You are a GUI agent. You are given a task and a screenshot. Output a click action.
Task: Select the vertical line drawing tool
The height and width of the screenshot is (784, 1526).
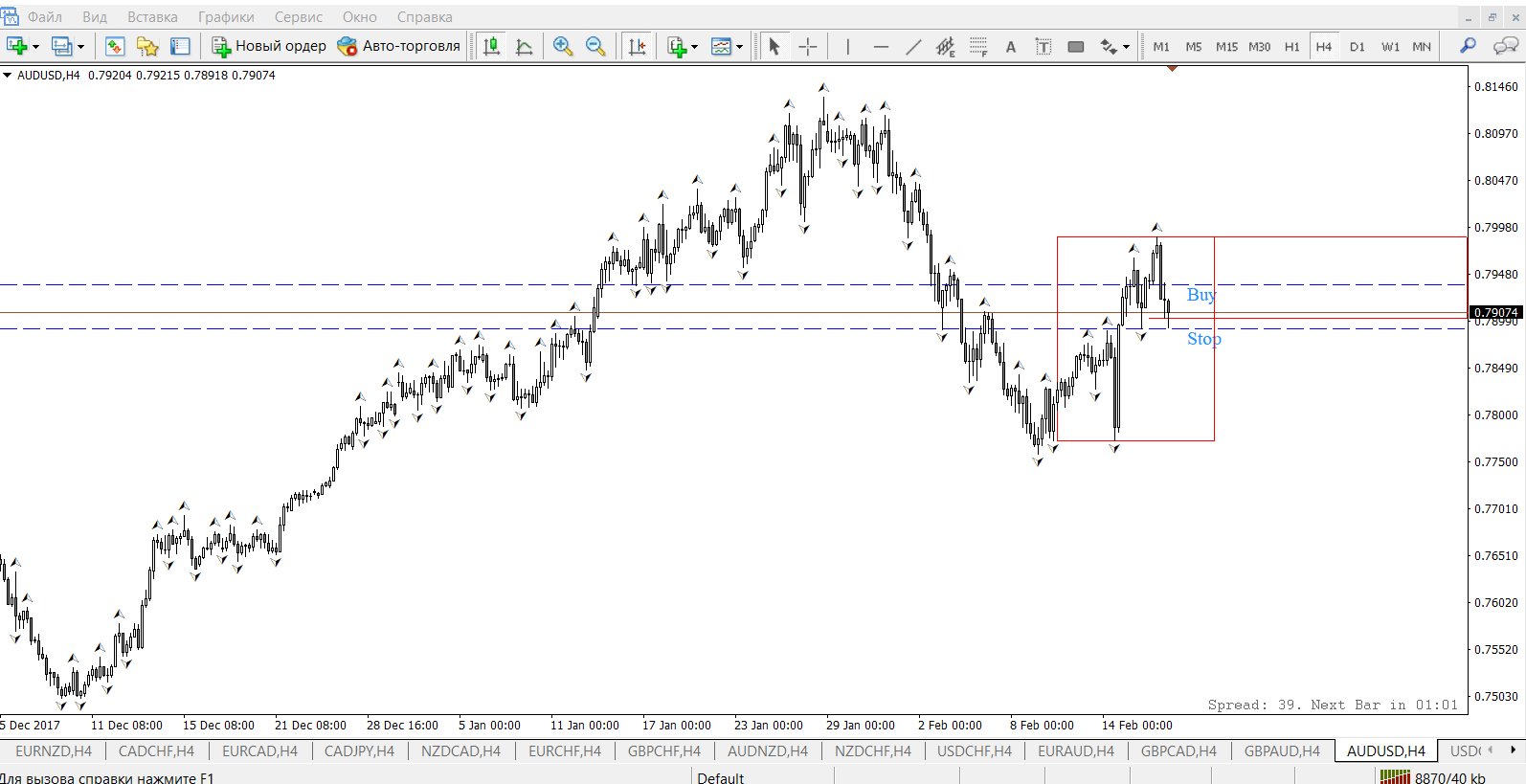click(848, 46)
